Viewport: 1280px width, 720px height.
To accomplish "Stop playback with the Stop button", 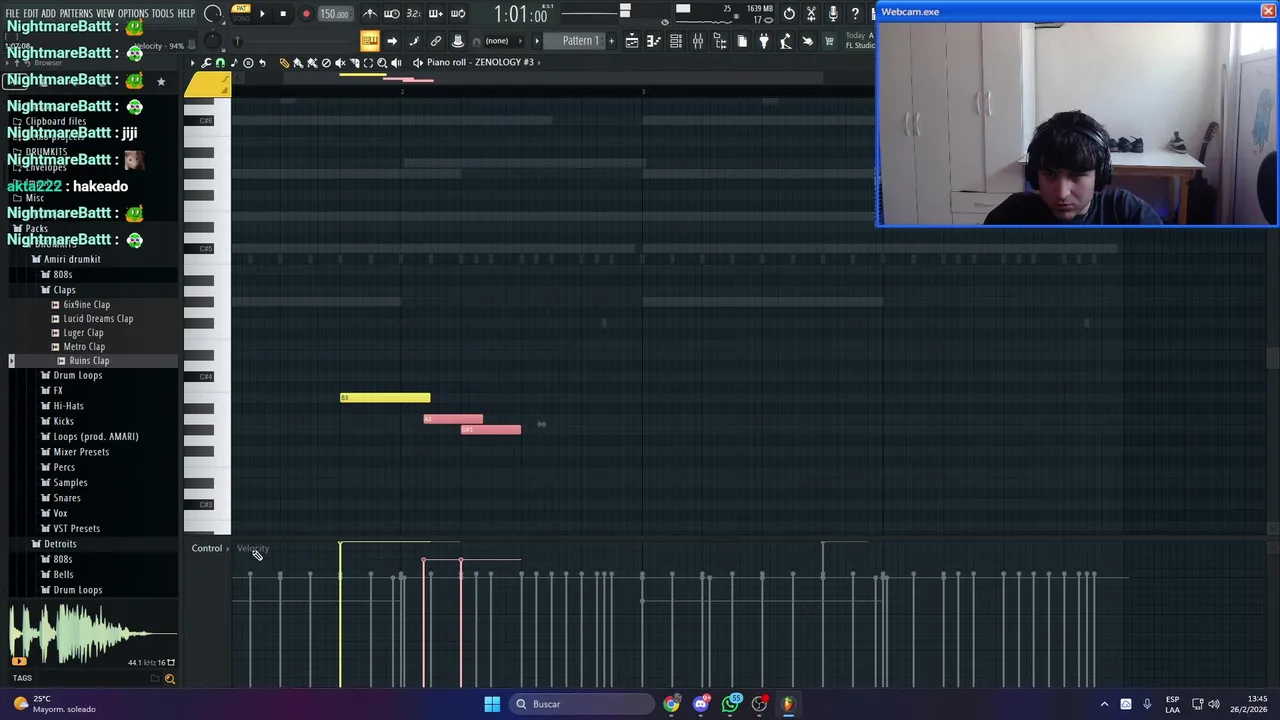I will tap(283, 14).
